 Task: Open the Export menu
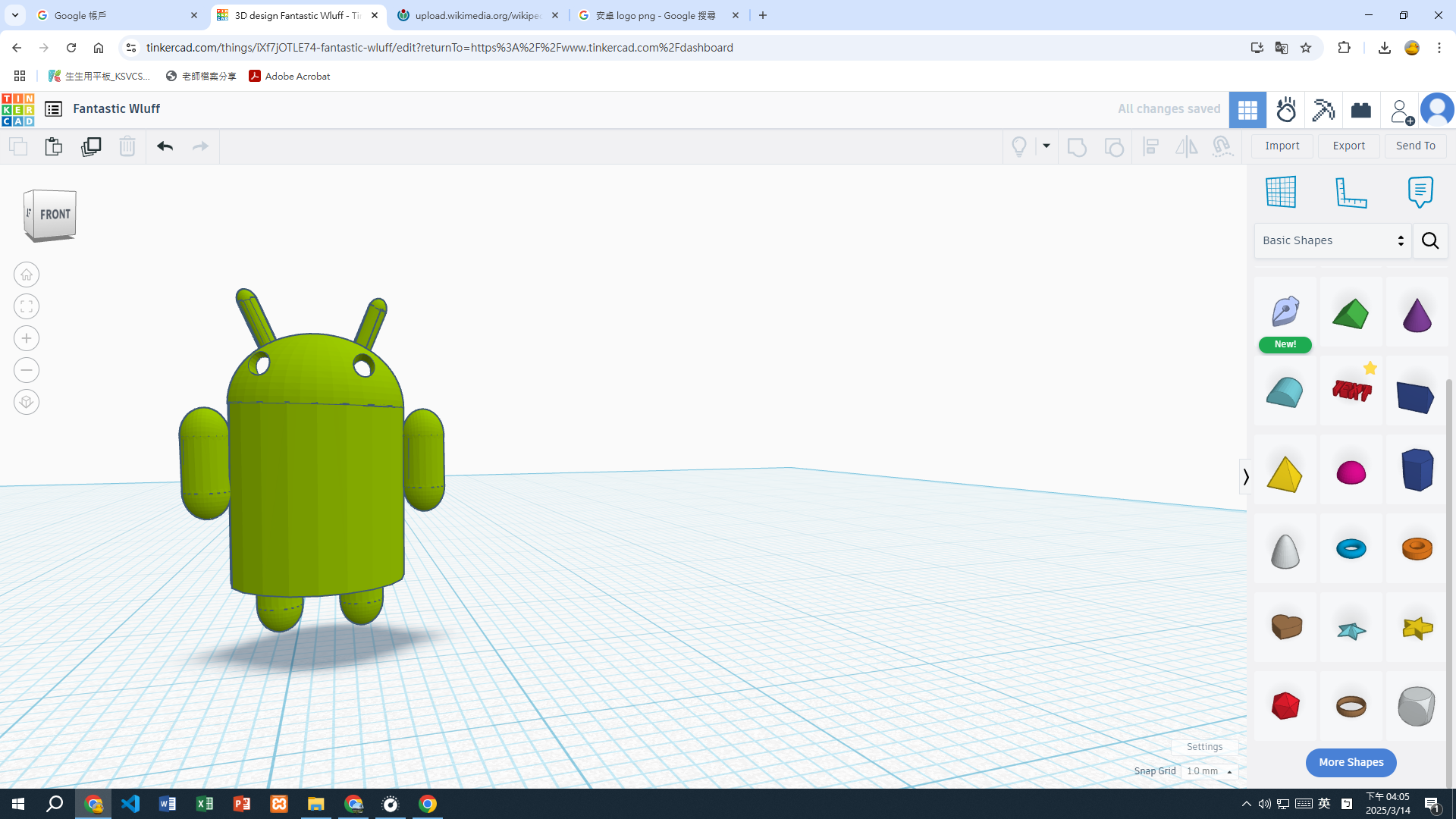click(x=1348, y=146)
